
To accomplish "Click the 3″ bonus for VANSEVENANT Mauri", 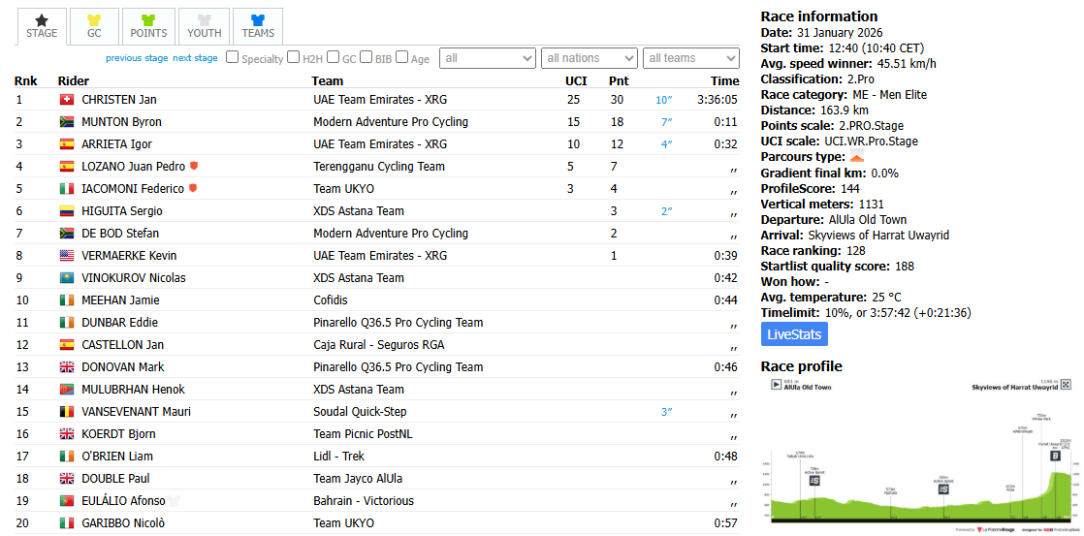I will [667, 412].
